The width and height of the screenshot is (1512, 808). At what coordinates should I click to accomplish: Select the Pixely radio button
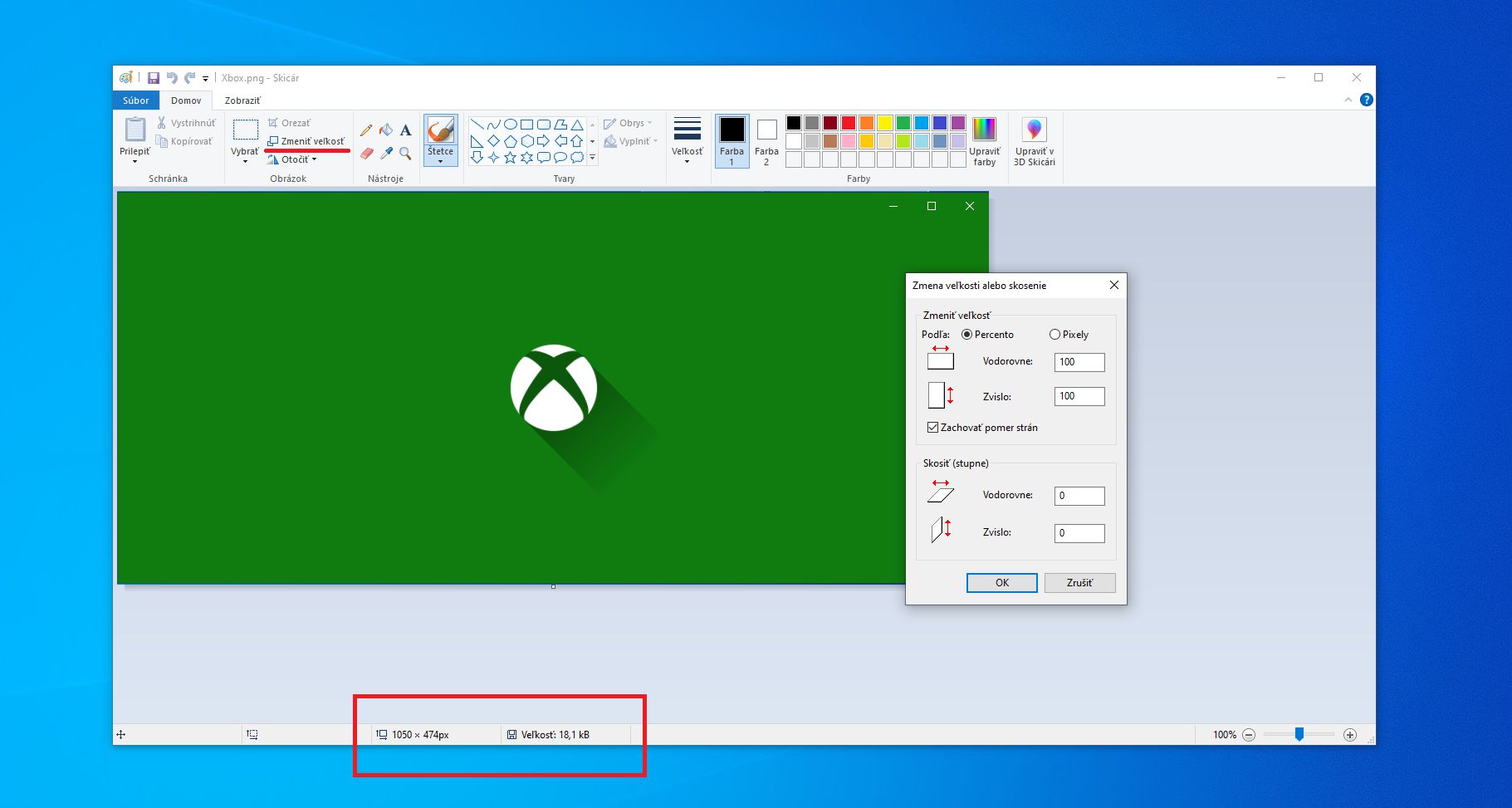click(1054, 335)
